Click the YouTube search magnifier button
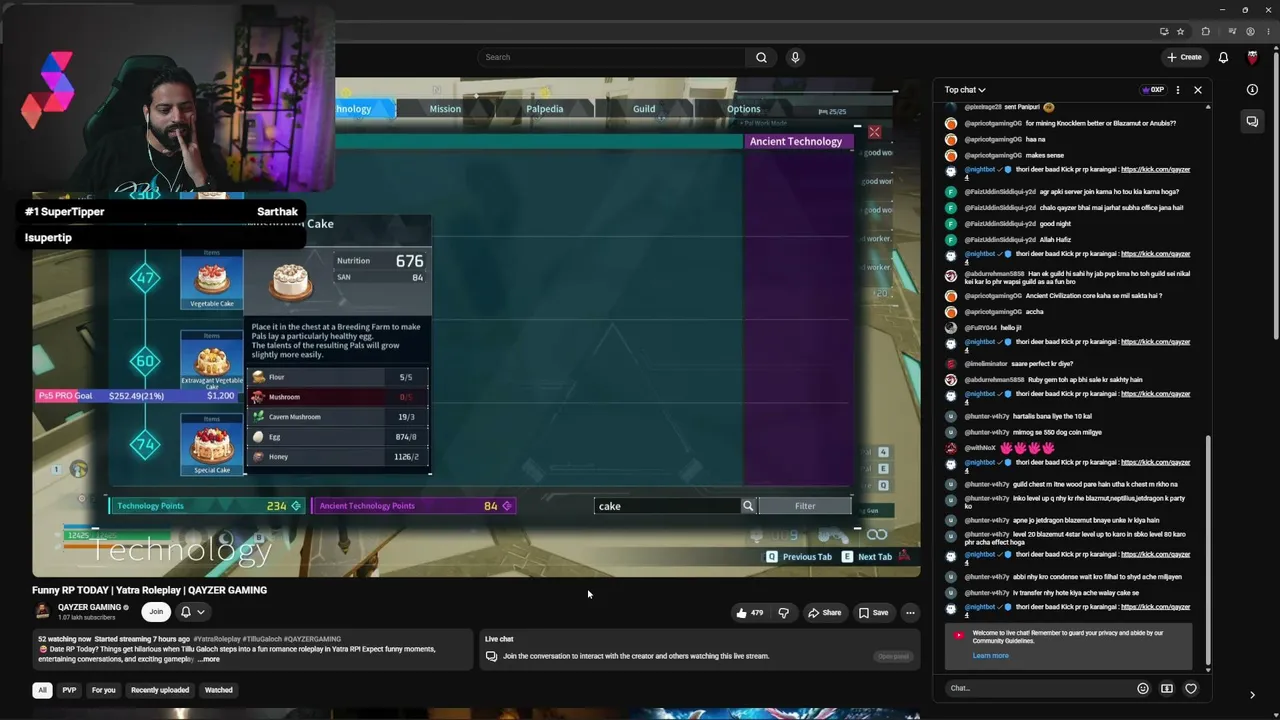 coord(761,57)
